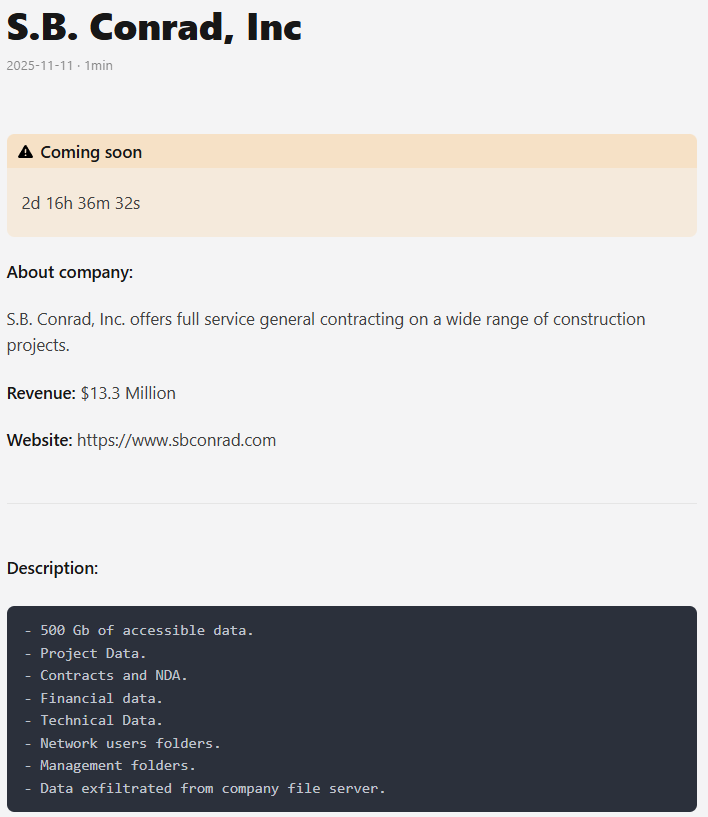Viewport: 708px width, 817px height.
Task: Click the About company heading
Action: (x=70, y=272)
